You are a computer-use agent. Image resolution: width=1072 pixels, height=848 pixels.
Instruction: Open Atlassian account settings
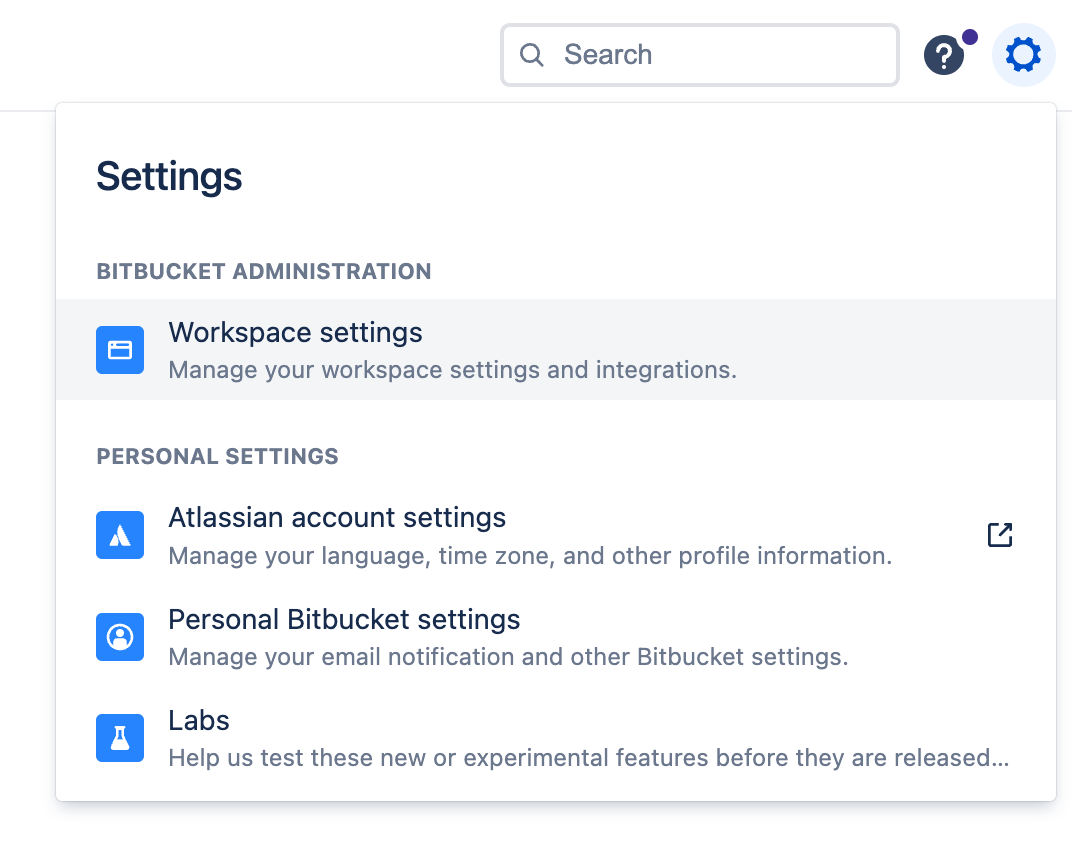tap(337, 517)
